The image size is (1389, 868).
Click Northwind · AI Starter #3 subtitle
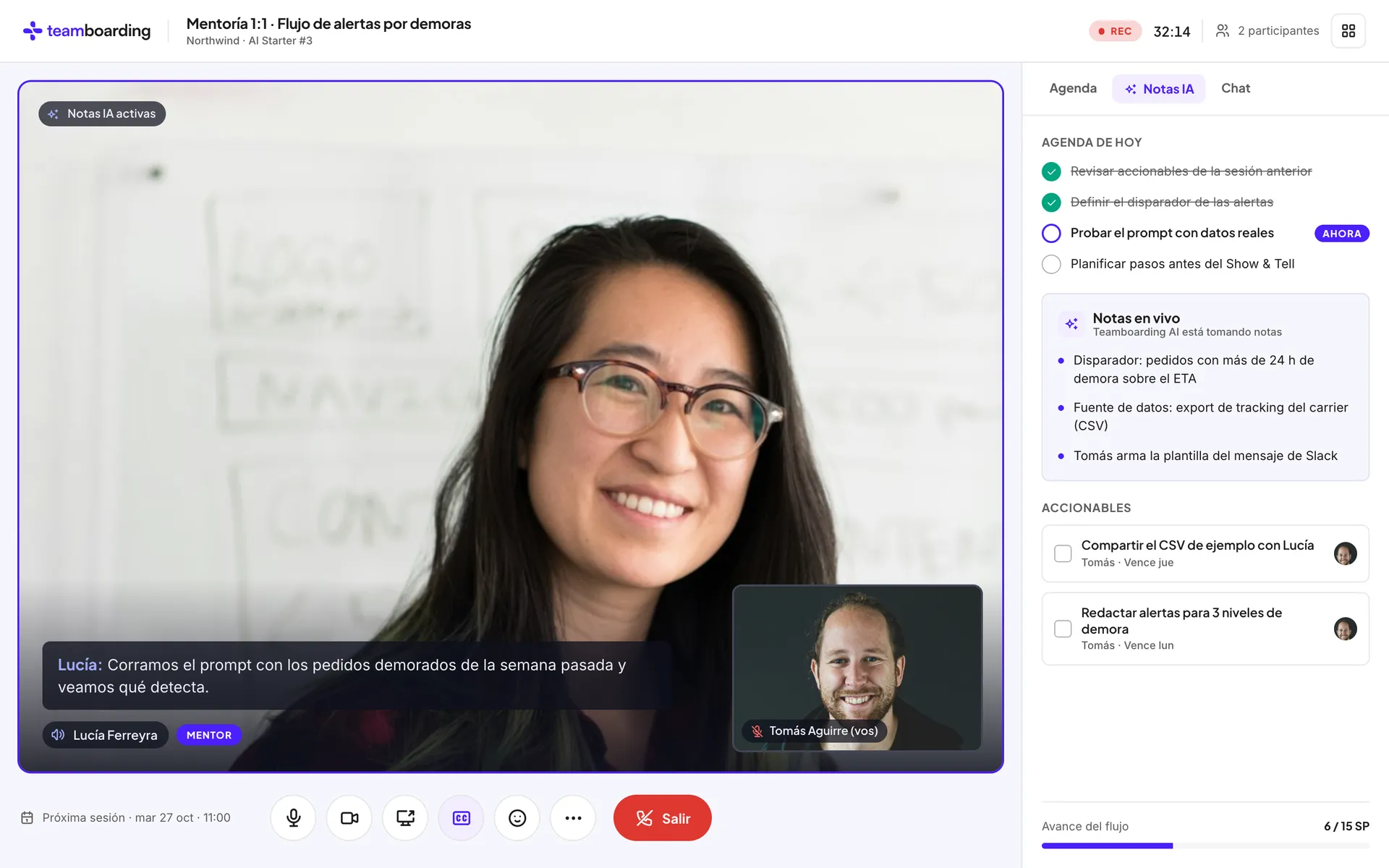[x=249, y=41]
